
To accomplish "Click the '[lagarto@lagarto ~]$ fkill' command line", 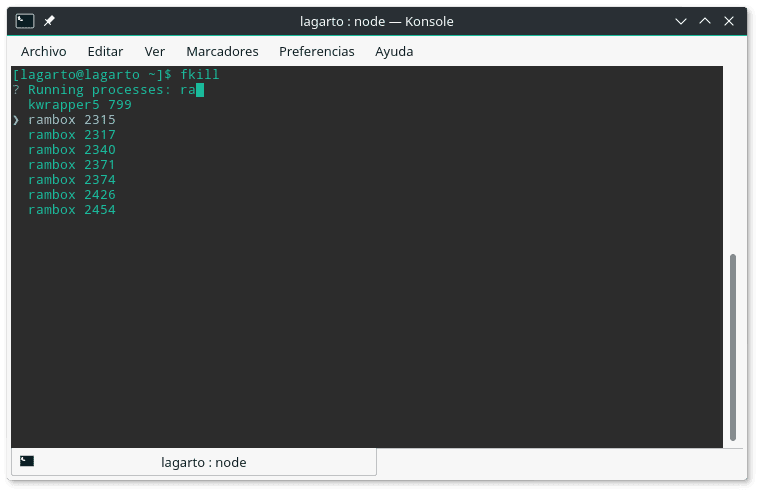I will tap(116, 75).
